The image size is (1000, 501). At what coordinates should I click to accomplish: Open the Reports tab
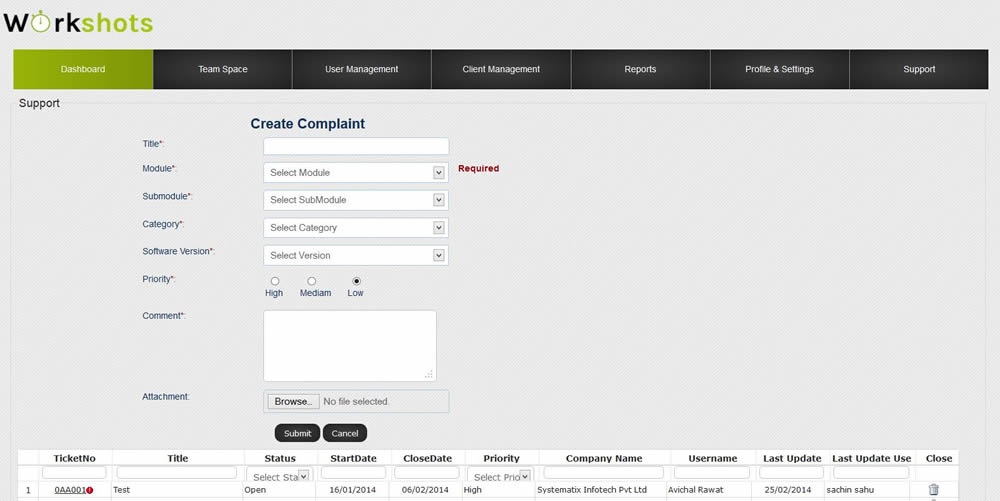(x=640, y=70)
